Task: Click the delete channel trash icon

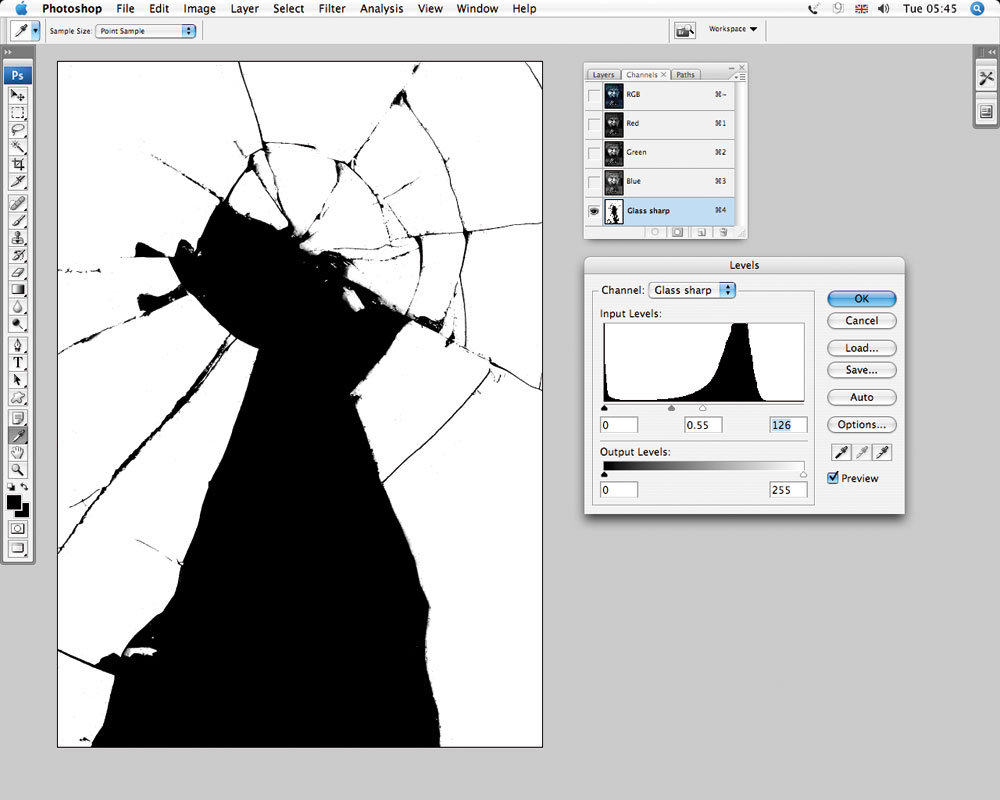Action: click(x=723, y=232)
